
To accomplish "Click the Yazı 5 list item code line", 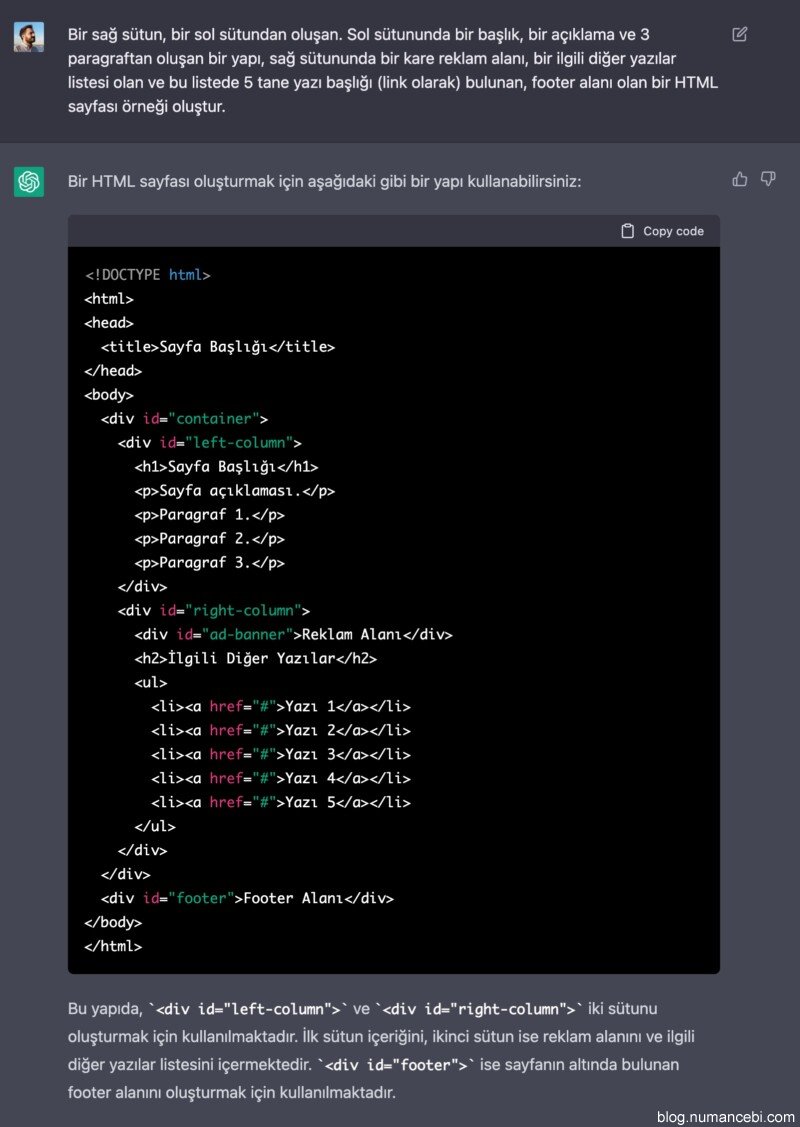I will click(x=280, y=802).
